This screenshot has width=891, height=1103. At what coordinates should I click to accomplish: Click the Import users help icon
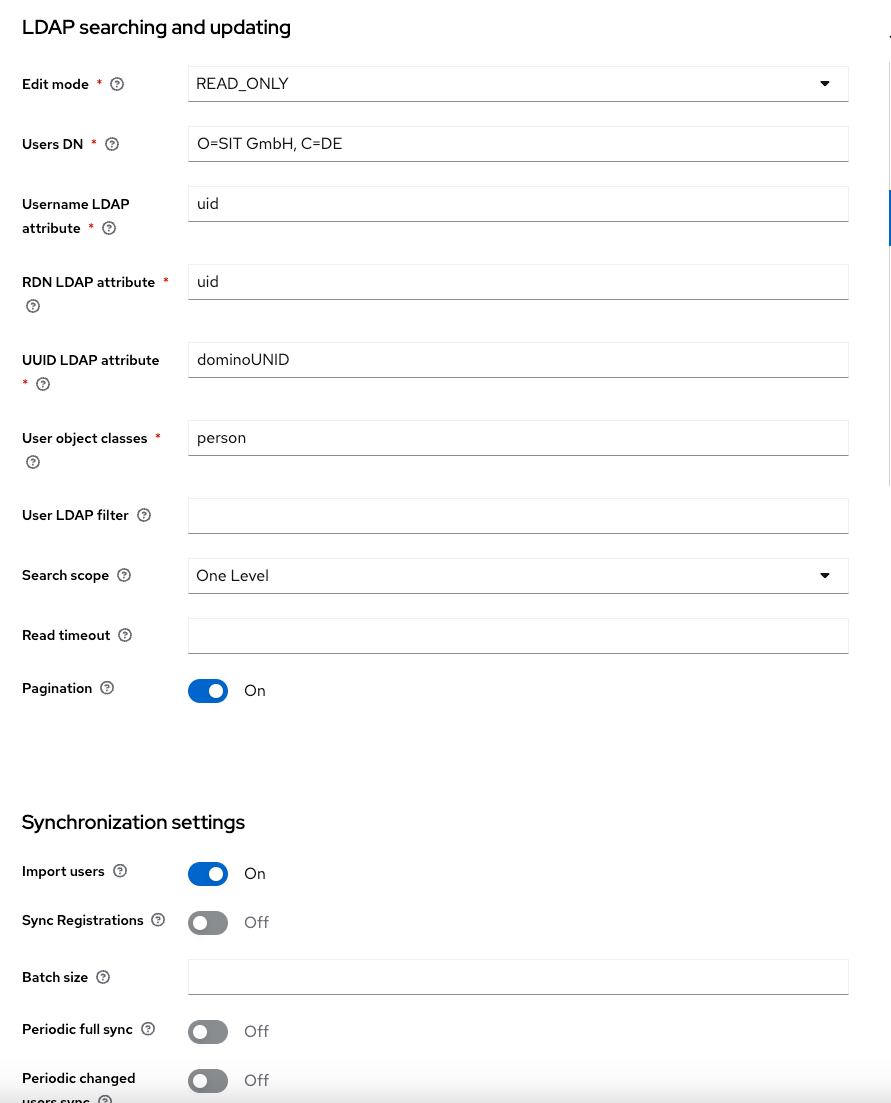coord(120,872)
